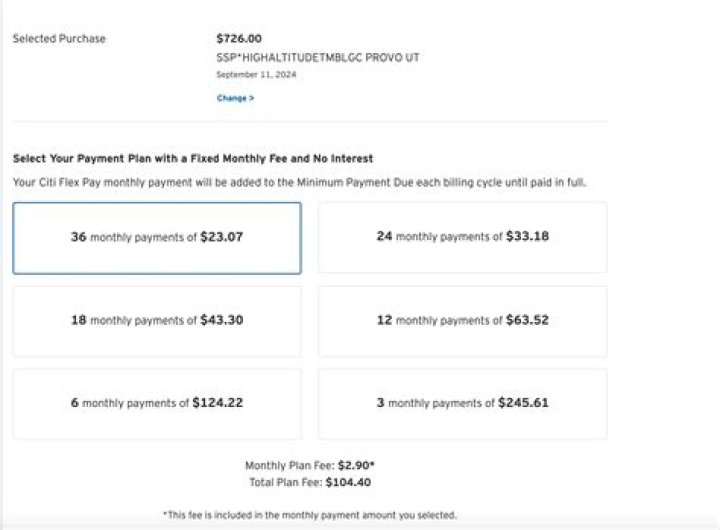The height and width of the screenshot is (530, 720).
Task: Click the $726.00 purchase amount
Action: (239, 39)
